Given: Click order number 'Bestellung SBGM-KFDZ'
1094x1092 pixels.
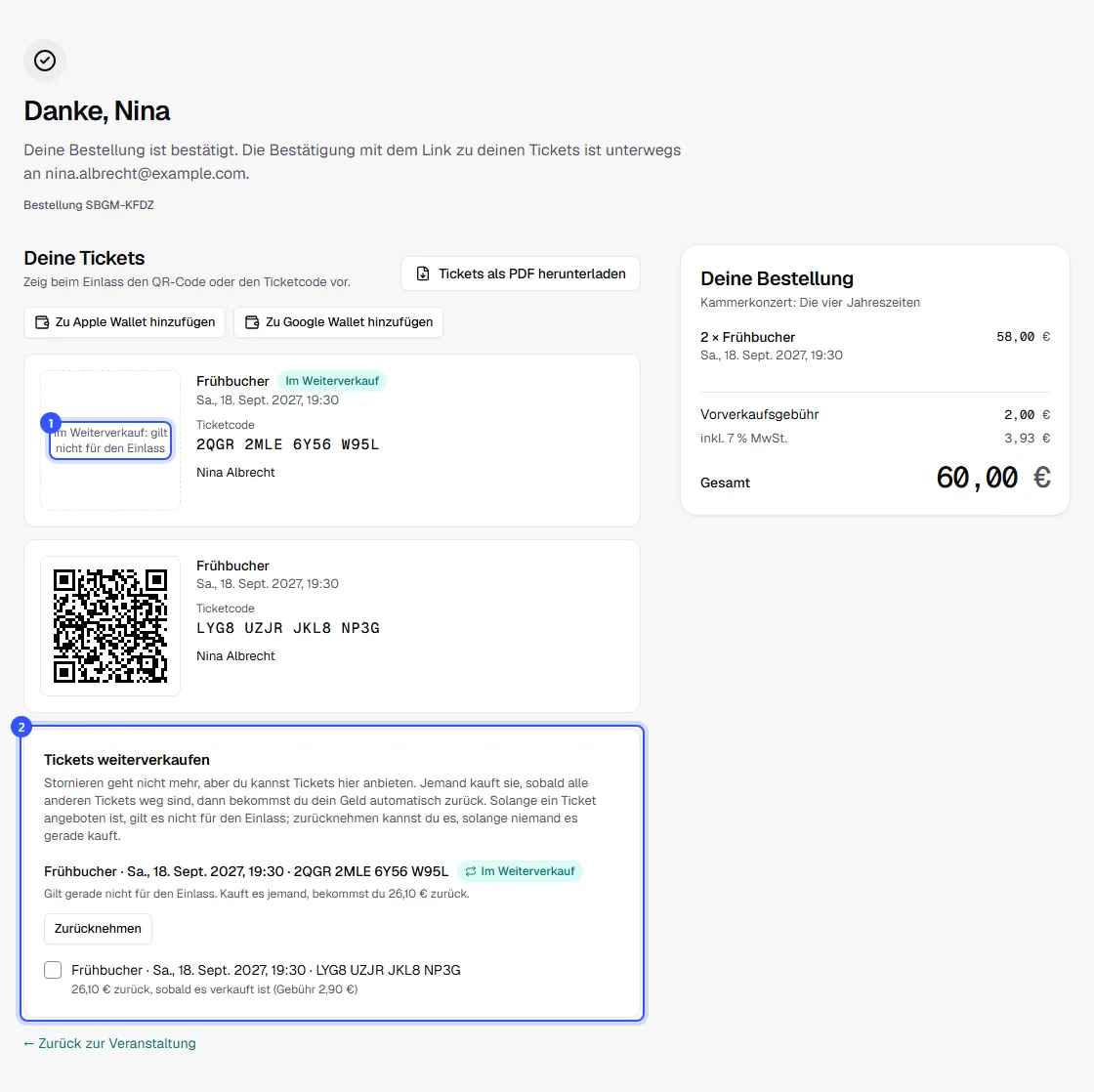Looking at the screenshot, I should pos(89,205).
